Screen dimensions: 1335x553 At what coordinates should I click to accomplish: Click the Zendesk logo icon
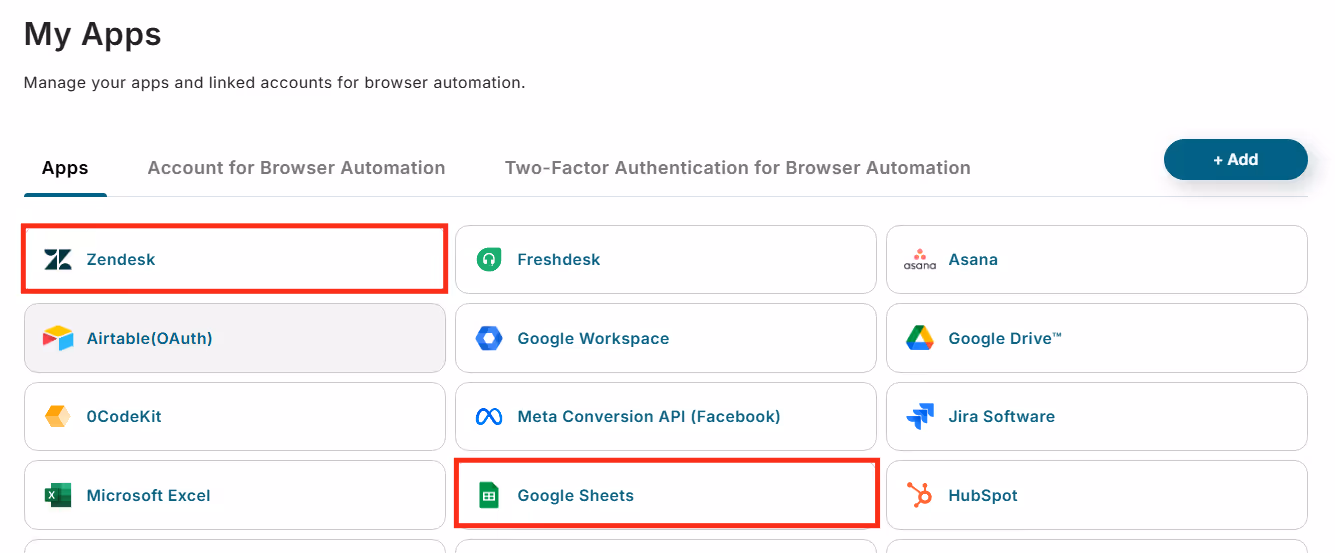pyautogui.click(x=58, y=260)
